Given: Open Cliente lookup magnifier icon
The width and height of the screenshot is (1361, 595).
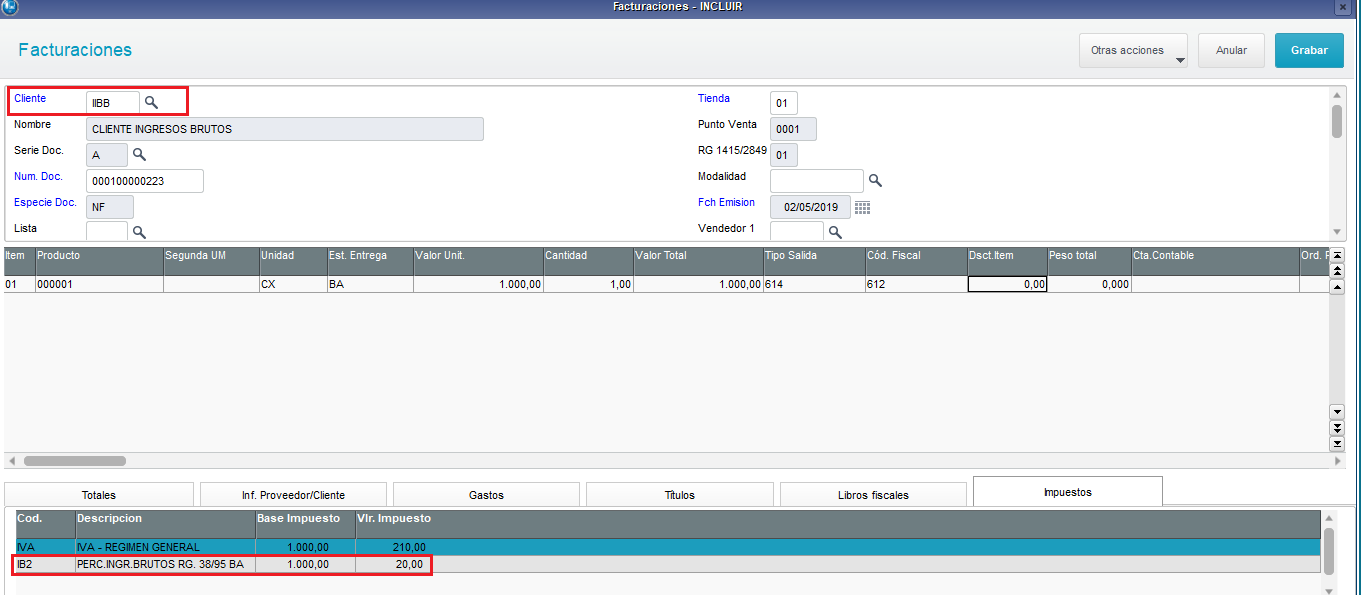Looking at the screenshot, I should (x=151, y=102).
